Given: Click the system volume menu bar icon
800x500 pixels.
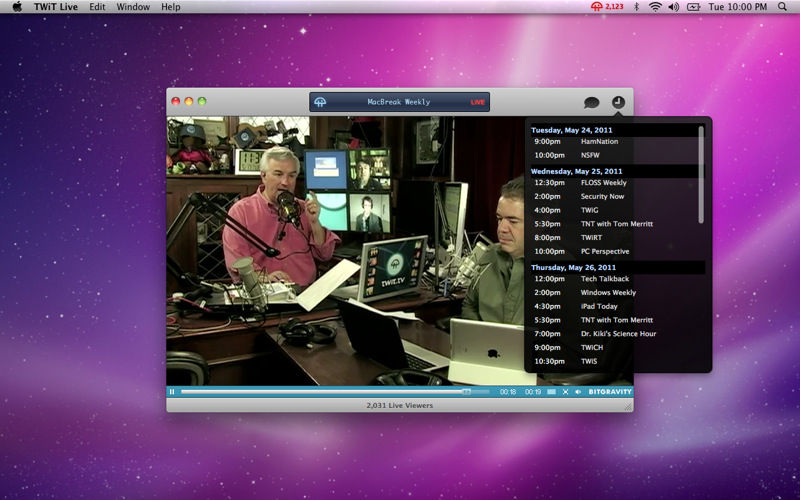Looking at the screenshot, I should (673, 7).
